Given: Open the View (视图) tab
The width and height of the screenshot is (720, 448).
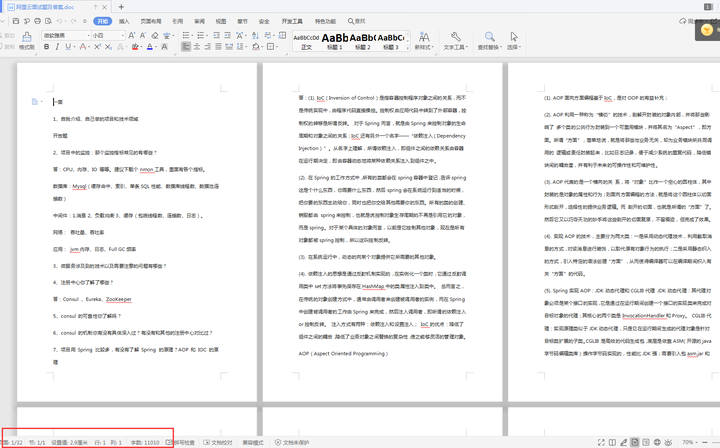Looking at the screenshot, I should coord(221,21).
